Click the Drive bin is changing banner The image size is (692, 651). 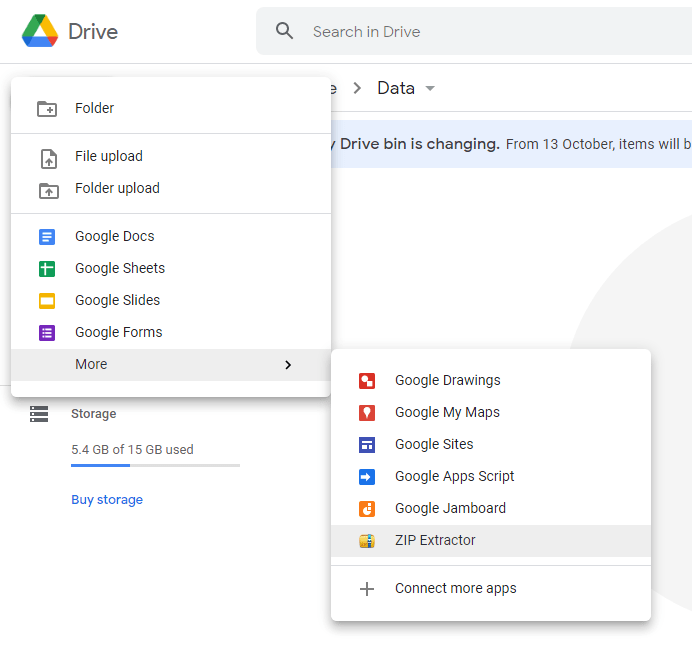(511, 144)
